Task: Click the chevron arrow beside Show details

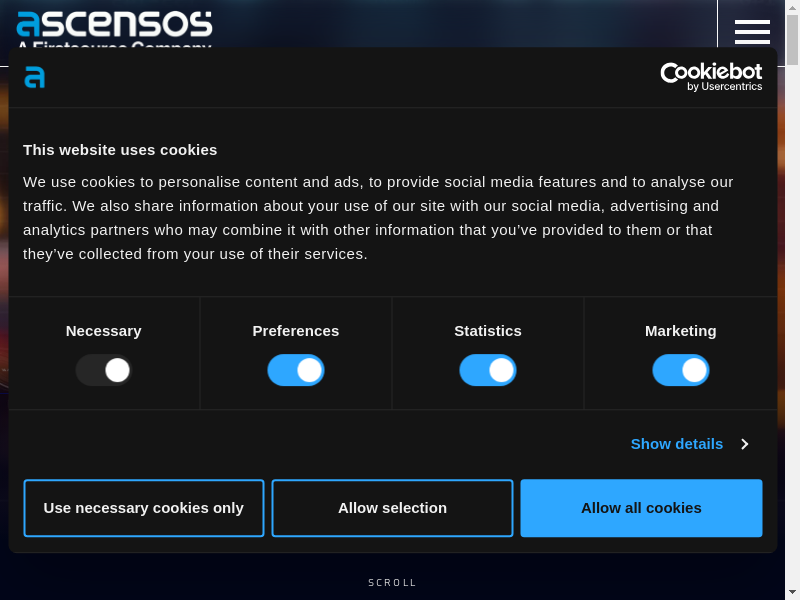Action: click(744, 444)
